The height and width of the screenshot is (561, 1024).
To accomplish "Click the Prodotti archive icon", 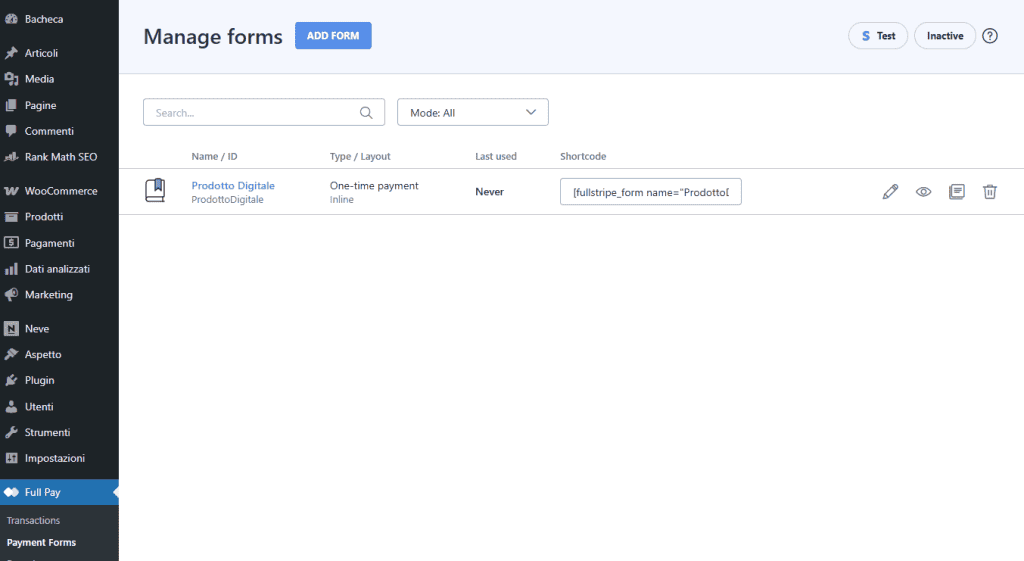I will pyautogui.click(x=11, y=217).
